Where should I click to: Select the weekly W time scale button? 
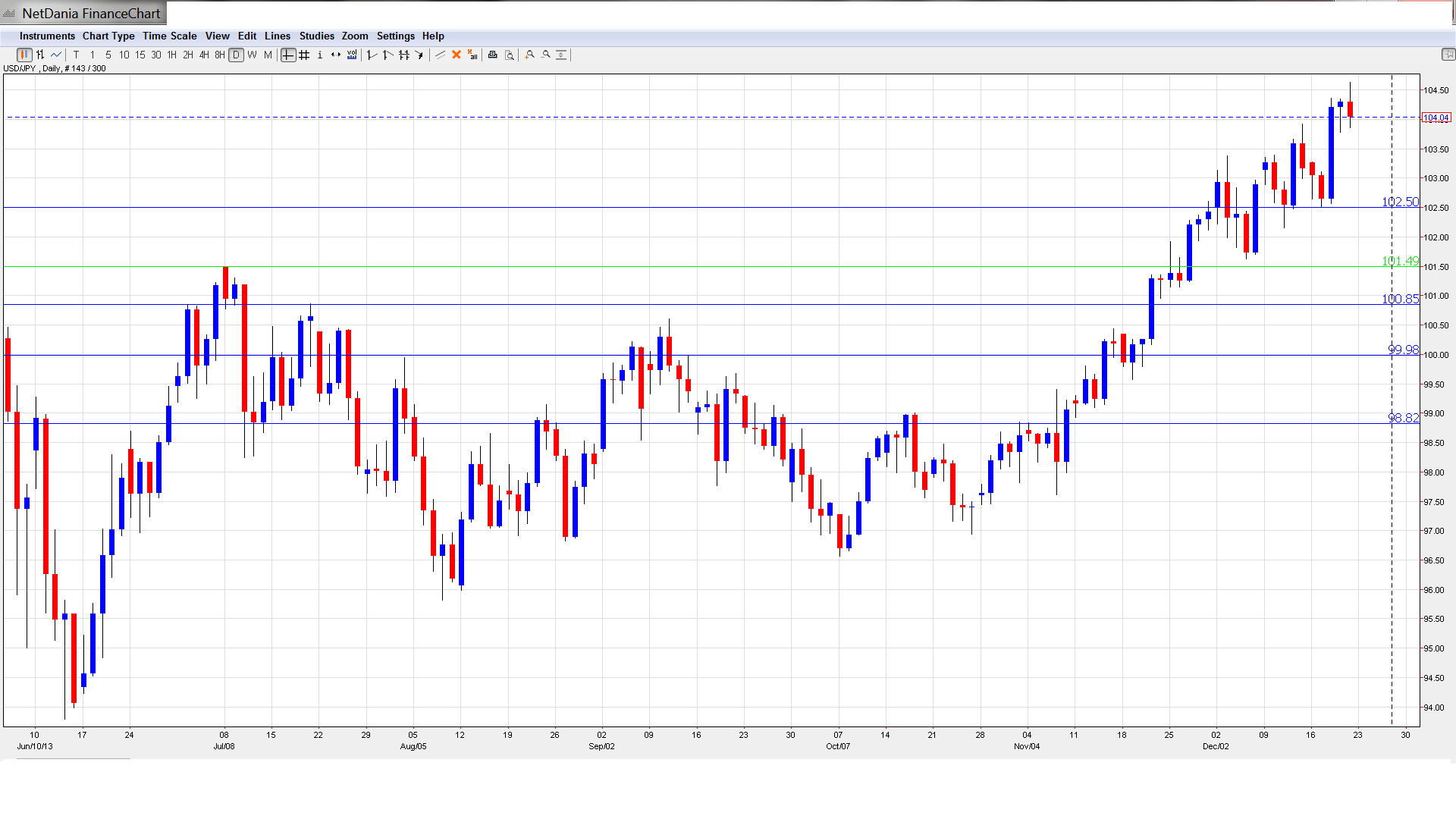[252, 55]
